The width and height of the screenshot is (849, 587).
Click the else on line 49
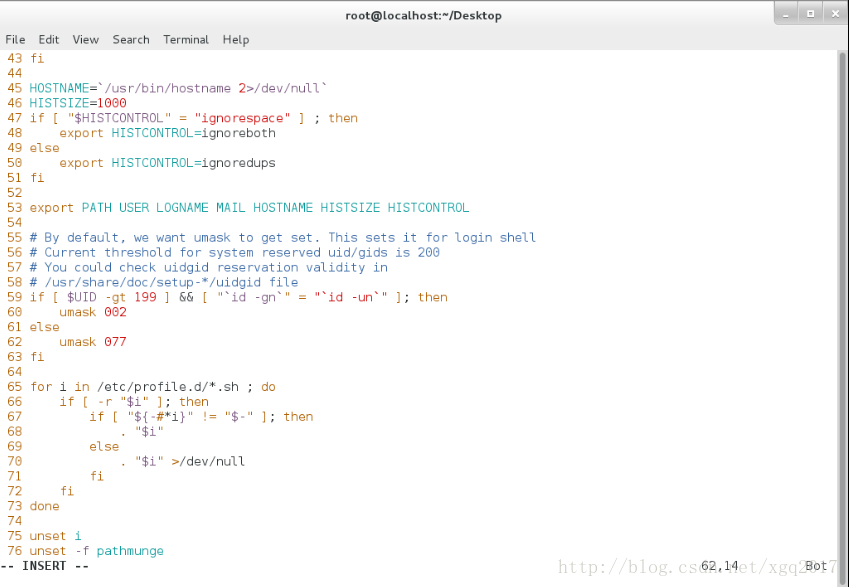point(44,148)
